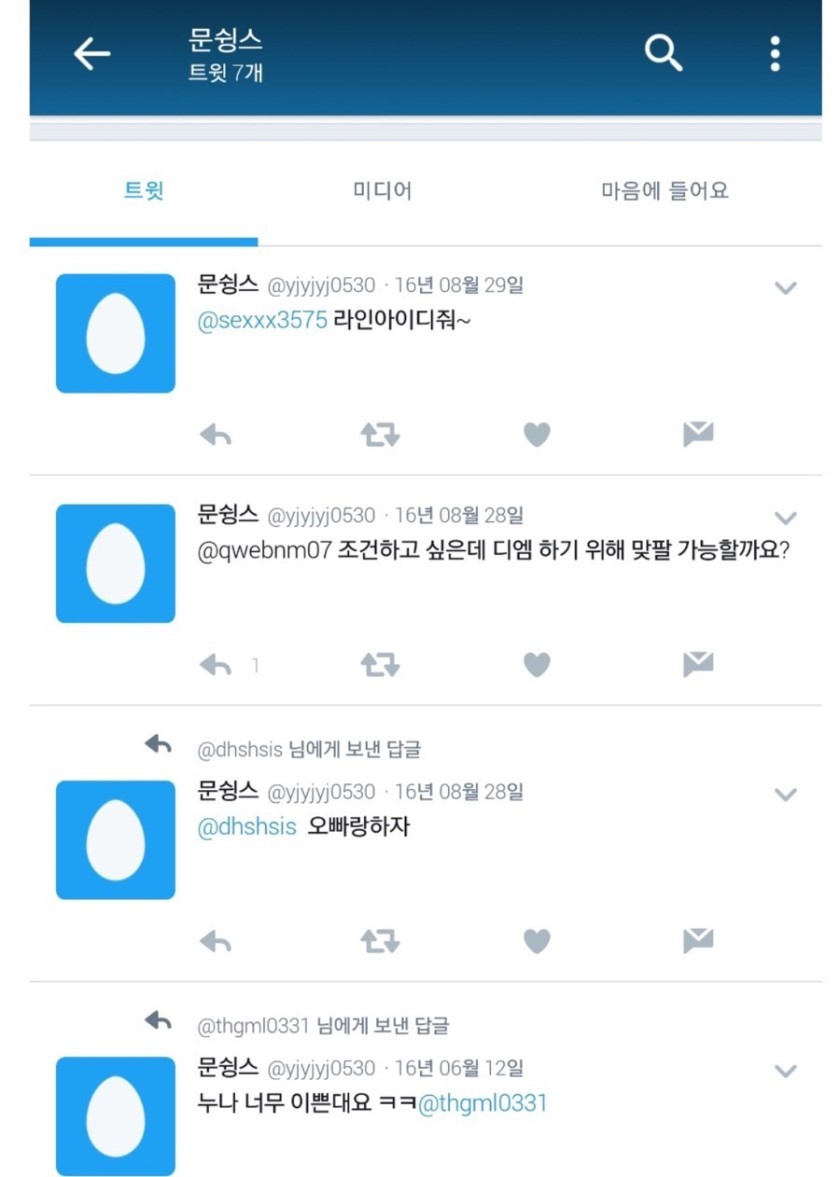Send the @qwebnm07 tweet via message icon
The image size is (840, 1177).
tap(698, 664)
